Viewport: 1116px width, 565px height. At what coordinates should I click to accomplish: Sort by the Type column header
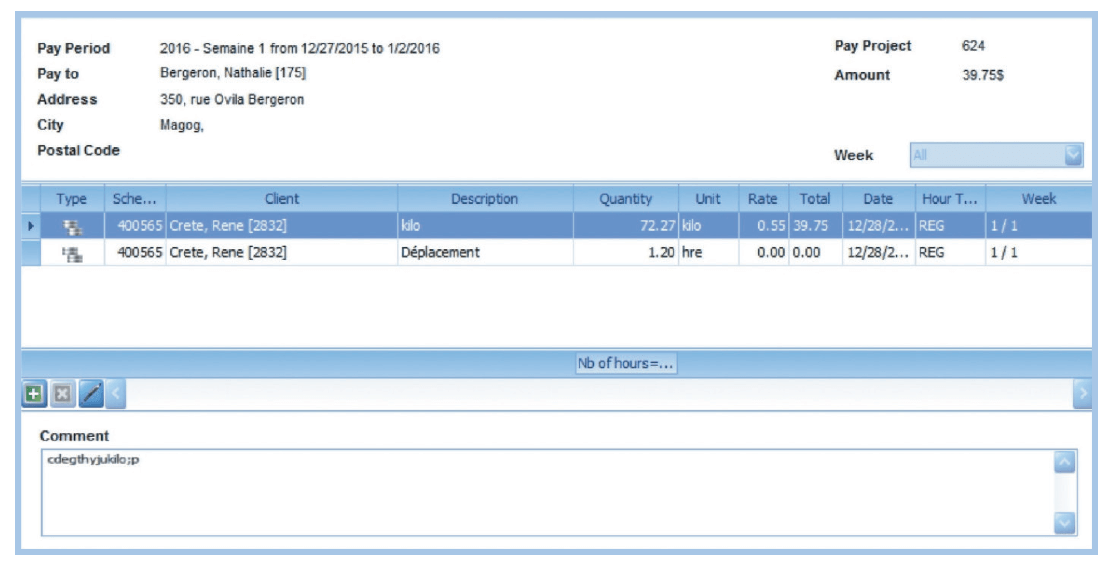click(72, 199)
